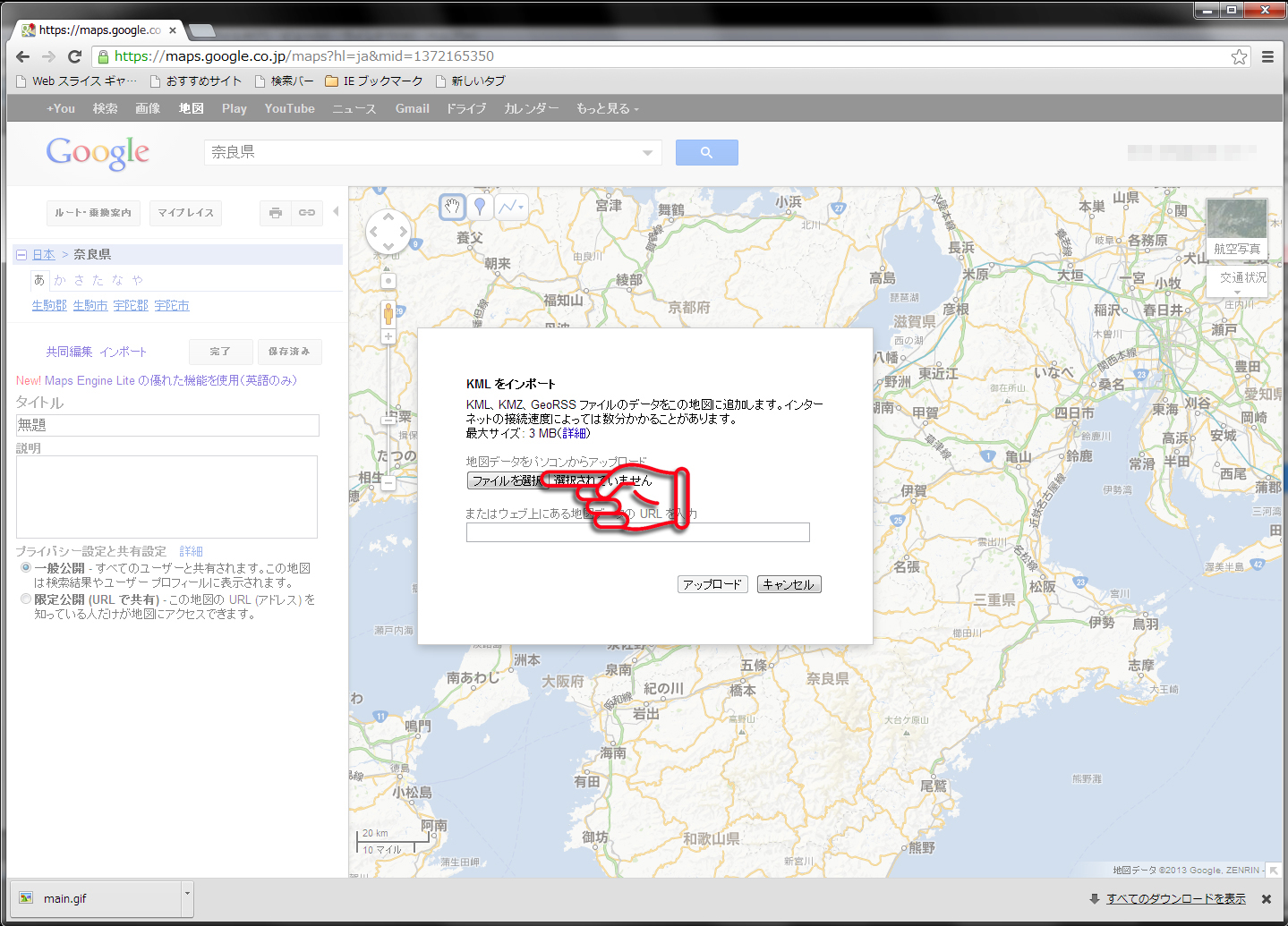Click the キャンセル button
The height and width of the screenshot is (926, 1288).
[x=789, y=584]
